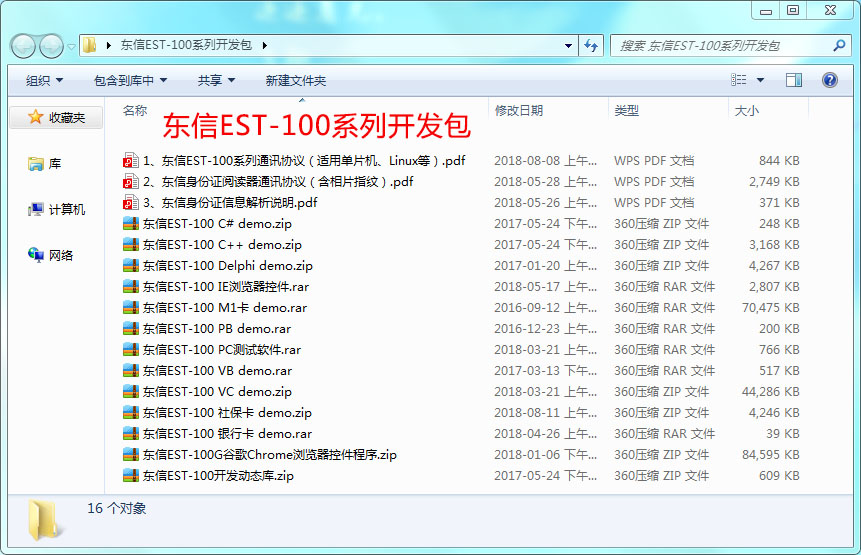The image size is (861, 555).
Task: Click 360压缩 RAR 文件 type of 银行卡 demo.rar
Action: coord(664,434)
